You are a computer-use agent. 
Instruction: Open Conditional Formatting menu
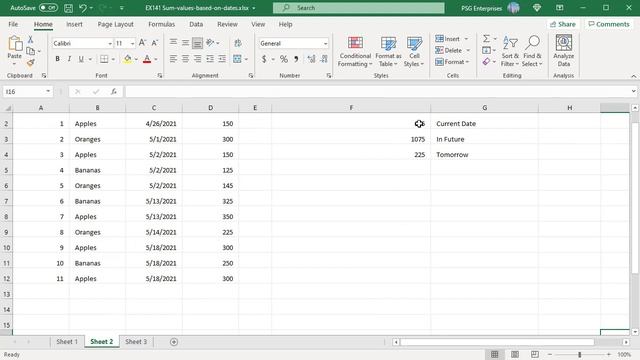[355, 51]
